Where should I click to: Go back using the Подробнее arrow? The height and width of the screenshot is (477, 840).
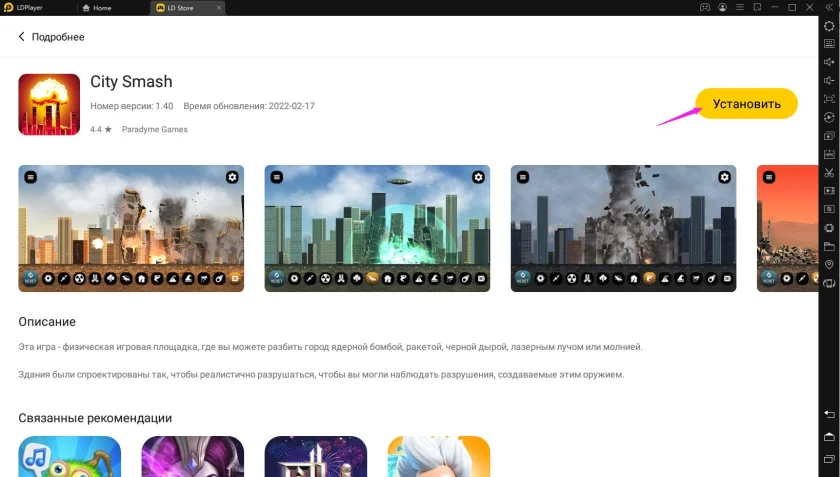click(x=21, y=36)
